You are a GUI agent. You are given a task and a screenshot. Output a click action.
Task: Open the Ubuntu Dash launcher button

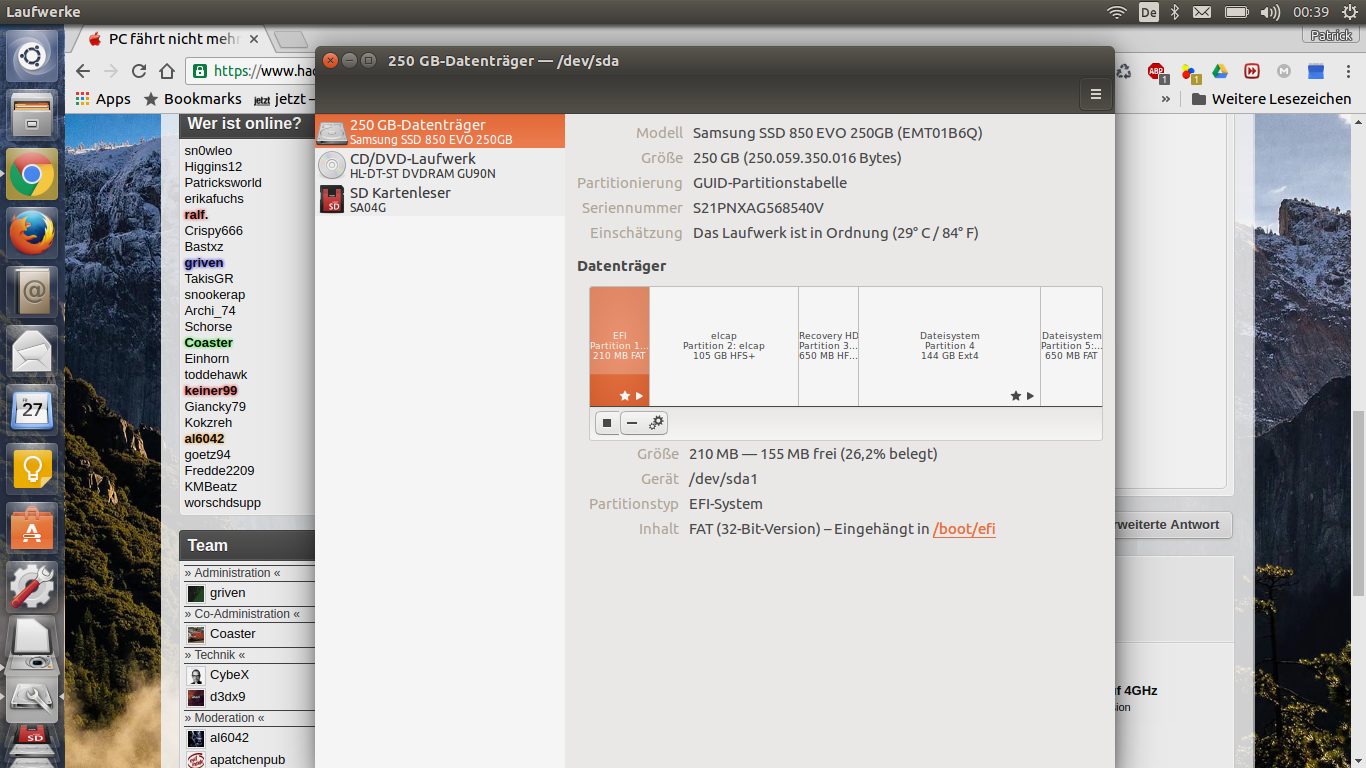tap(32, 56)
